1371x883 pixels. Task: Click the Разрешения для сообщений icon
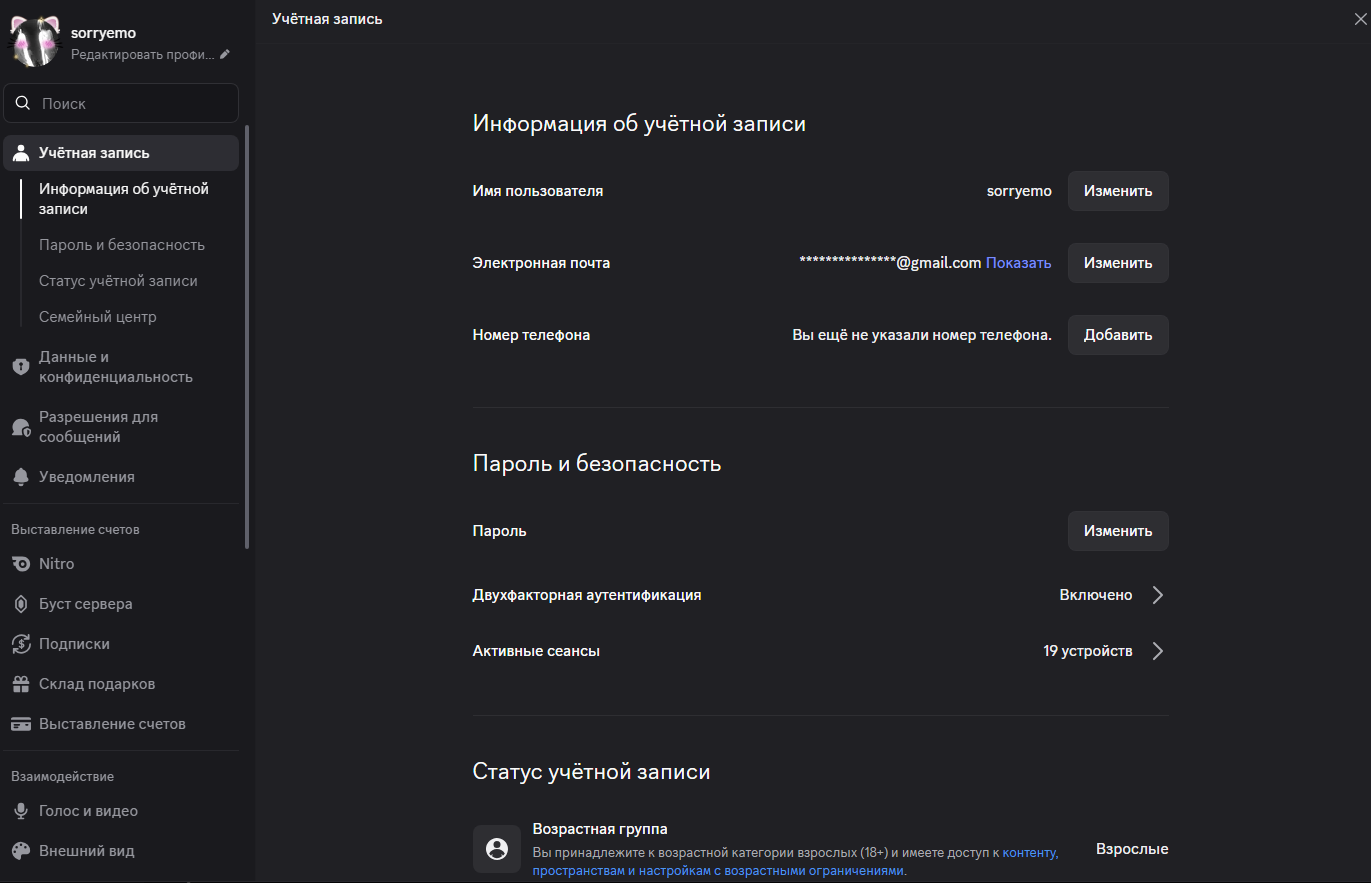click(x=21, y=427)
